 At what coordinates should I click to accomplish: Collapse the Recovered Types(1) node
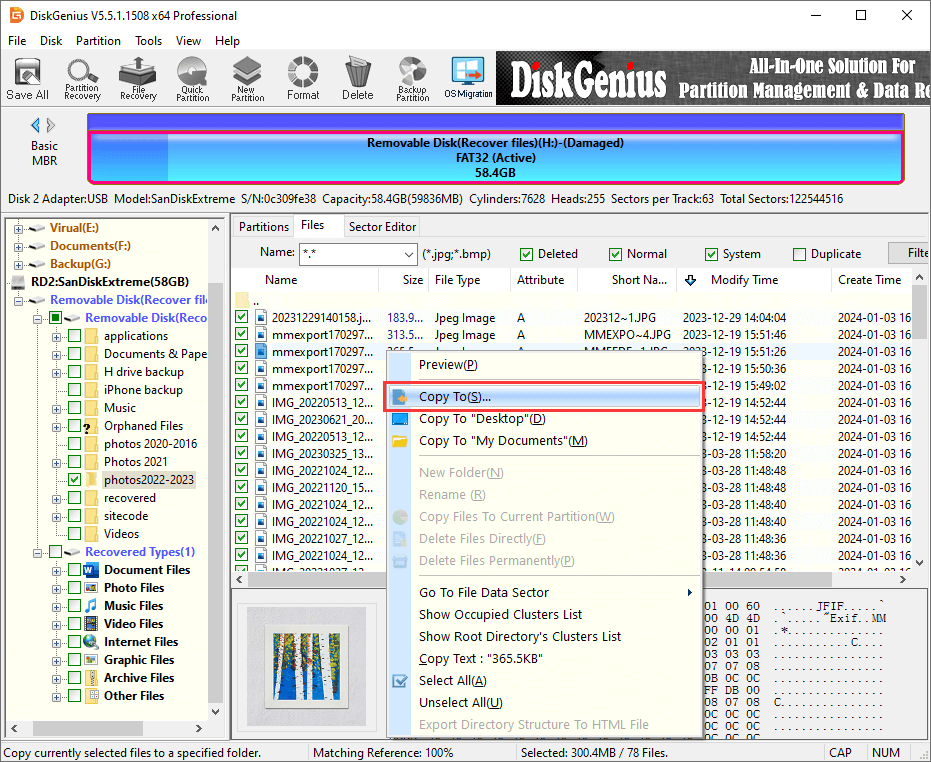(x=37, y=553)
